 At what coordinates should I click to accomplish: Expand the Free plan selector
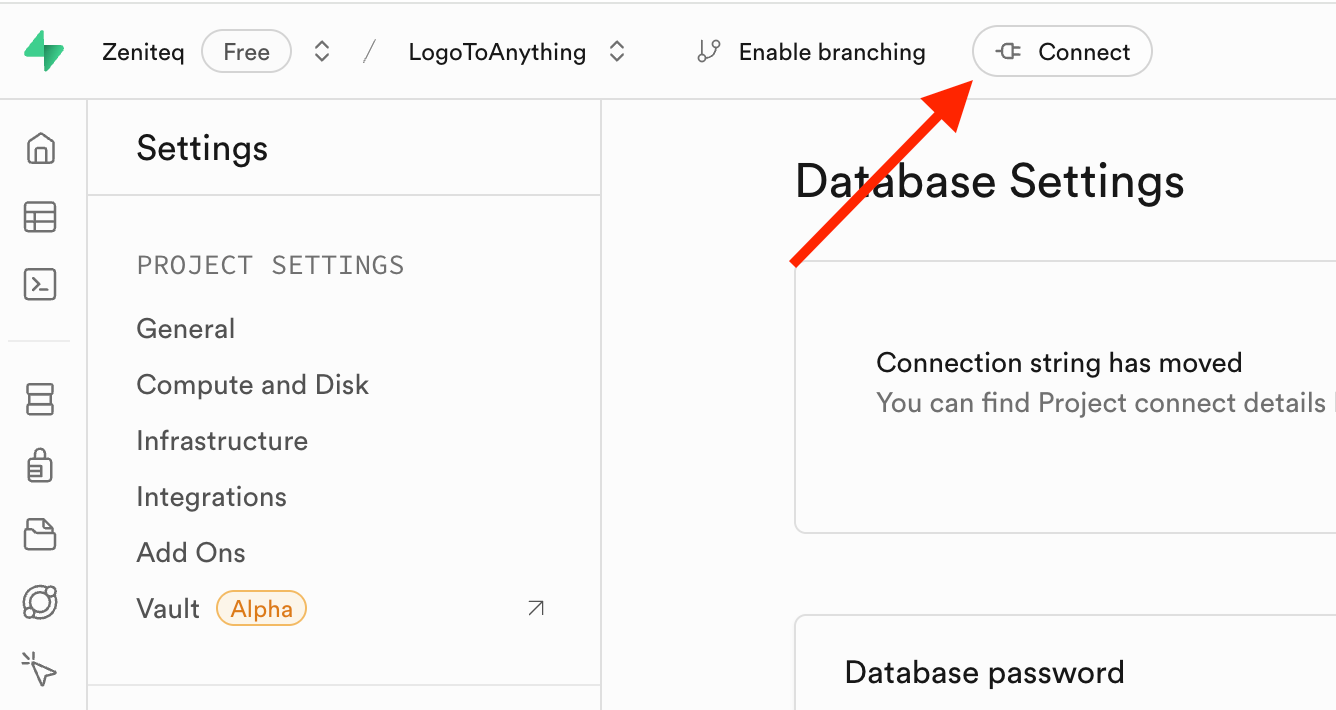point(246,51)
